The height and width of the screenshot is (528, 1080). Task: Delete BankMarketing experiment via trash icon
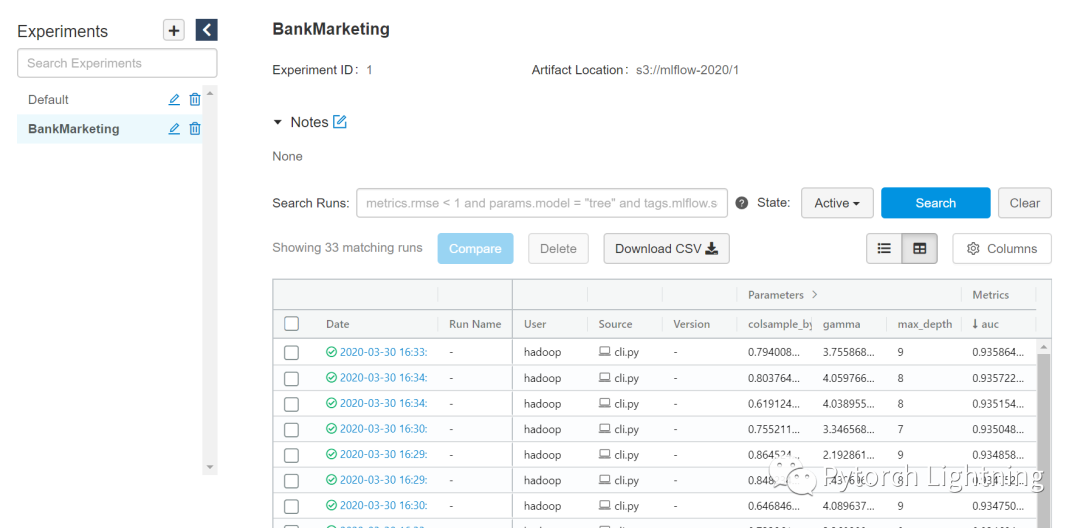(195, 129)
